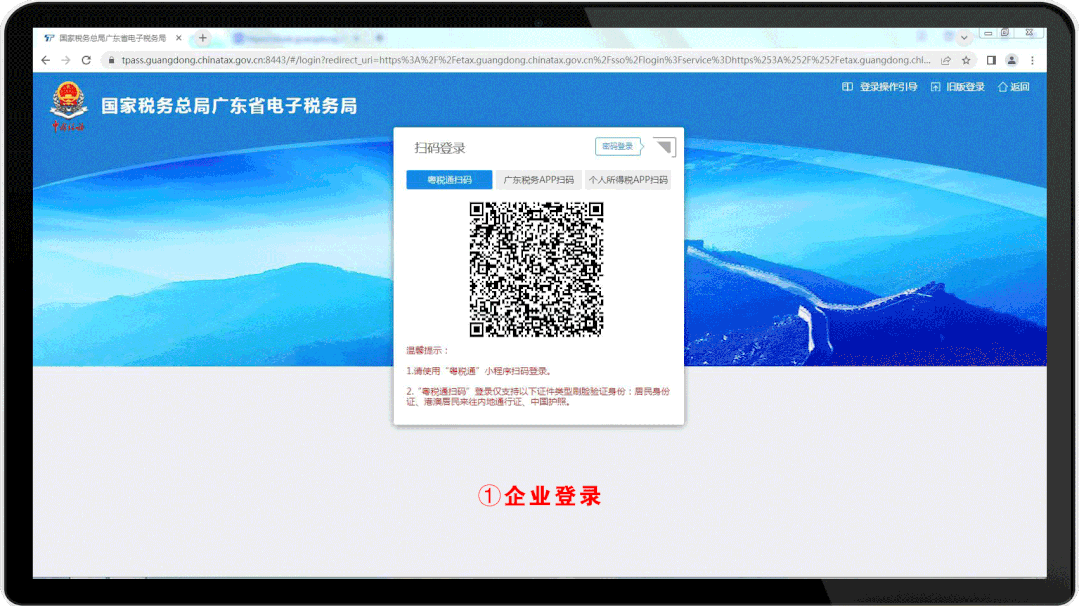
Task: Open the browser profile avatar menu
Action: pyautogui.click(x=1012, y=61)
